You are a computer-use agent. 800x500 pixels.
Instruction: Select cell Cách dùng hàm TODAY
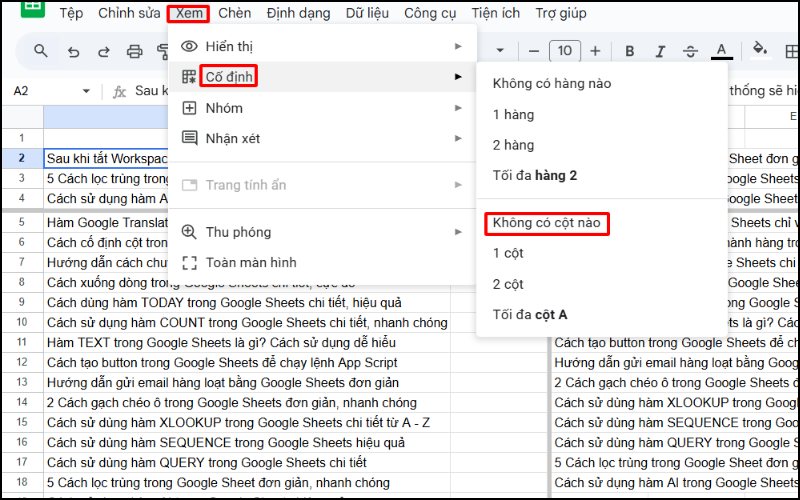point(247,303)
